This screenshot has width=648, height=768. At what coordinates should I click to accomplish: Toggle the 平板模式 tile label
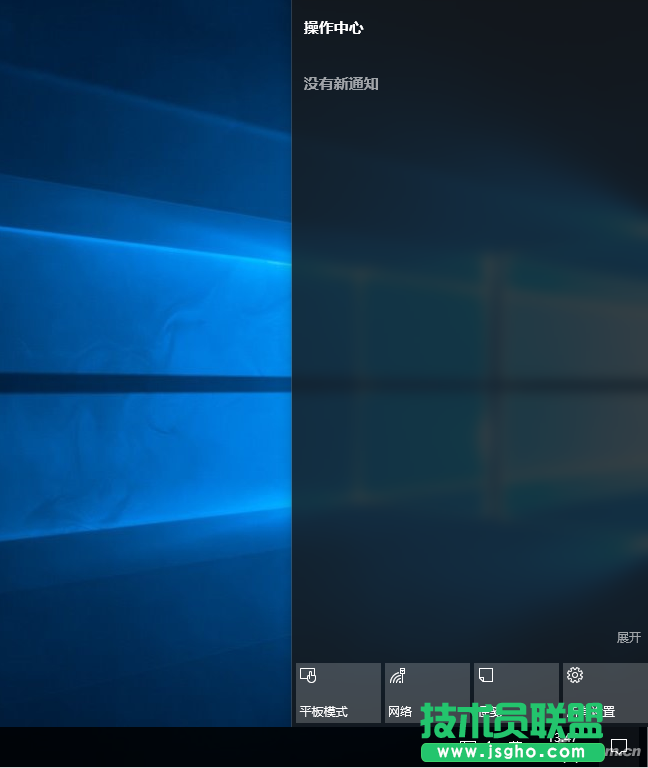[324, 712]
